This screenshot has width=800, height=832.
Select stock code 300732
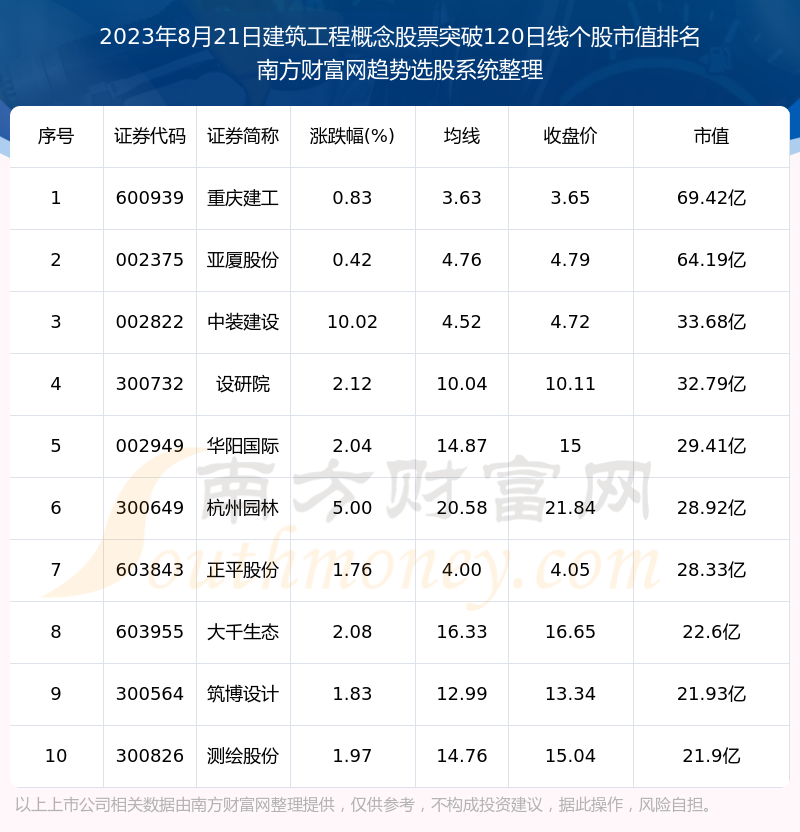click(x=150, y=384)
